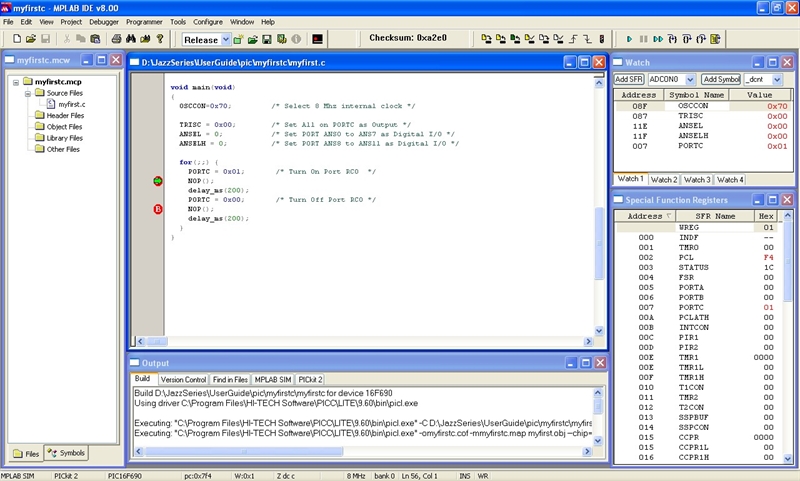The width and height of the screenshot is (800, 481).
Task: Click the falling-edge hold in reset icon
Action: point(587,39)
